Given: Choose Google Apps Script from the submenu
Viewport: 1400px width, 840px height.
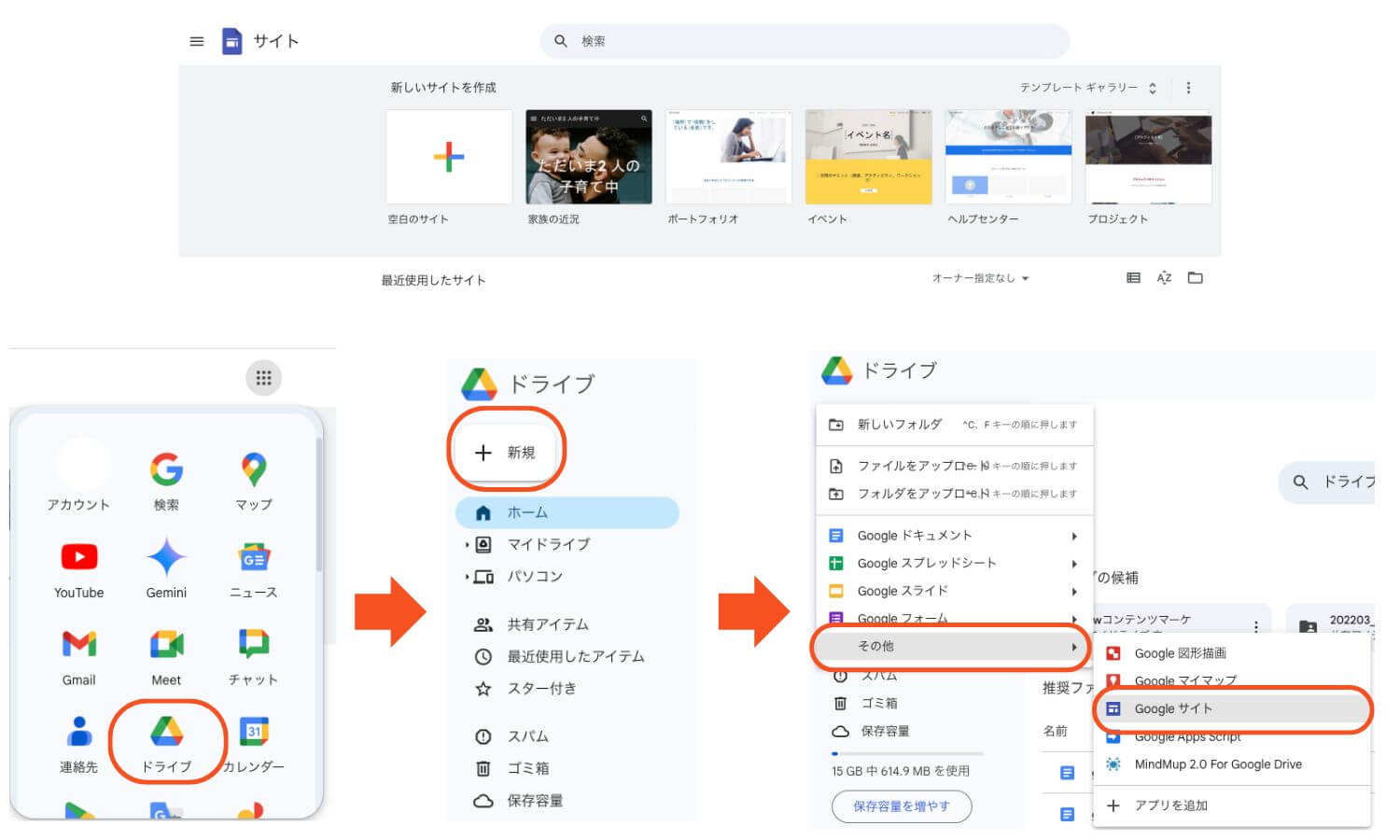Looking at the screenshot, I should 1231,736.
